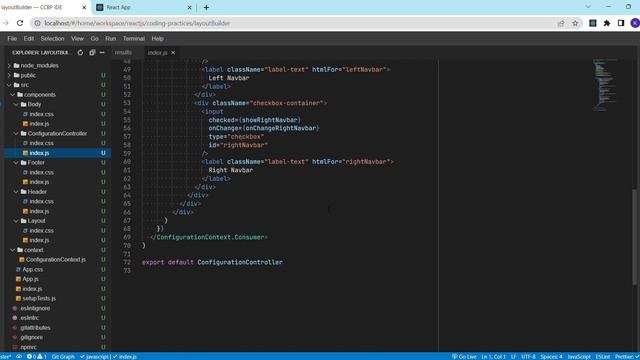The width and height of the screenshot is (640, 360).
Task: Click Ln 1, Col 1 cursor position
Action: tap(493, 356)
